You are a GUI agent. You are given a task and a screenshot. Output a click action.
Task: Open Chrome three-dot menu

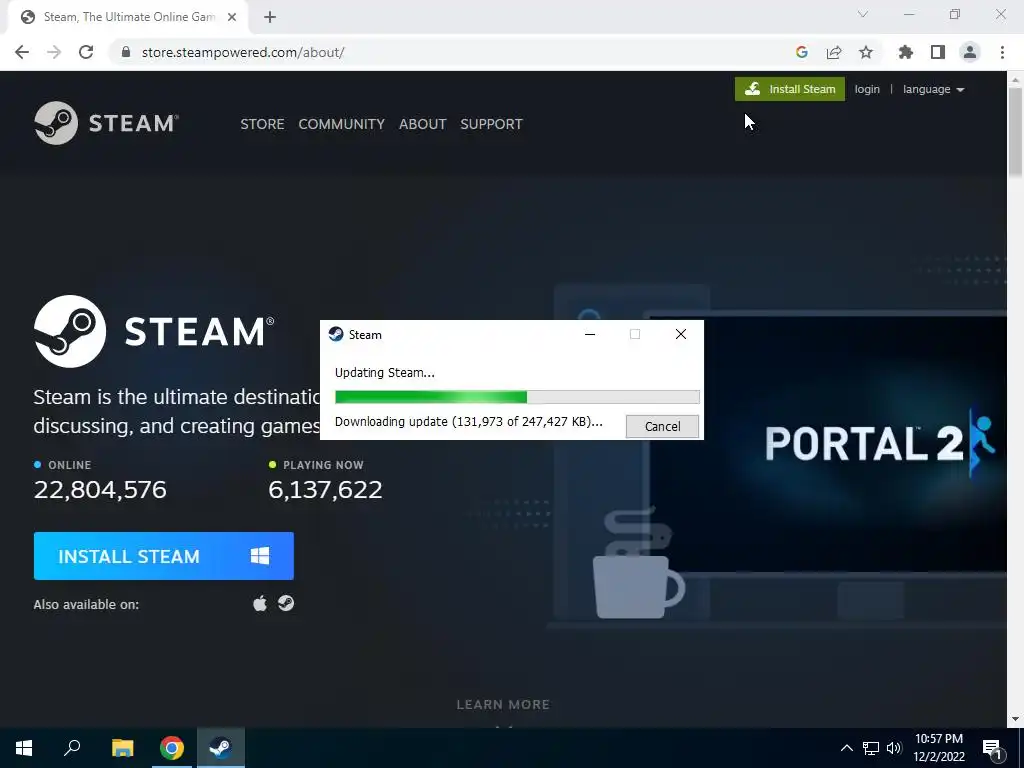point(1002,52)
